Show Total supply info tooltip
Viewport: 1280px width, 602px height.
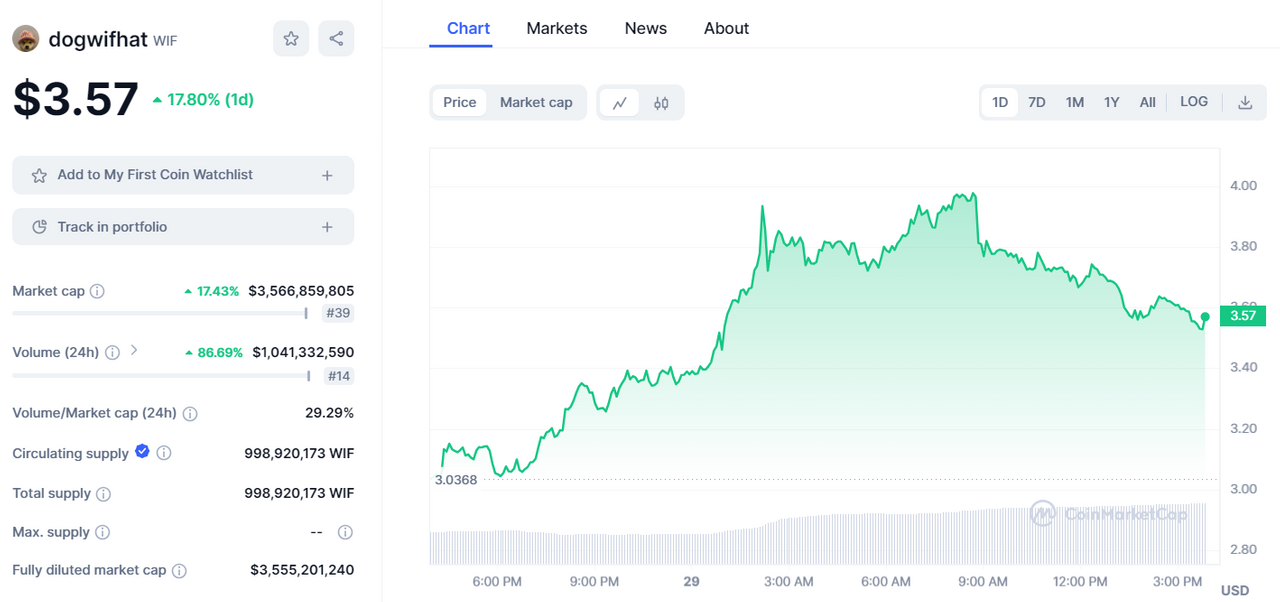tap(103, 494)
